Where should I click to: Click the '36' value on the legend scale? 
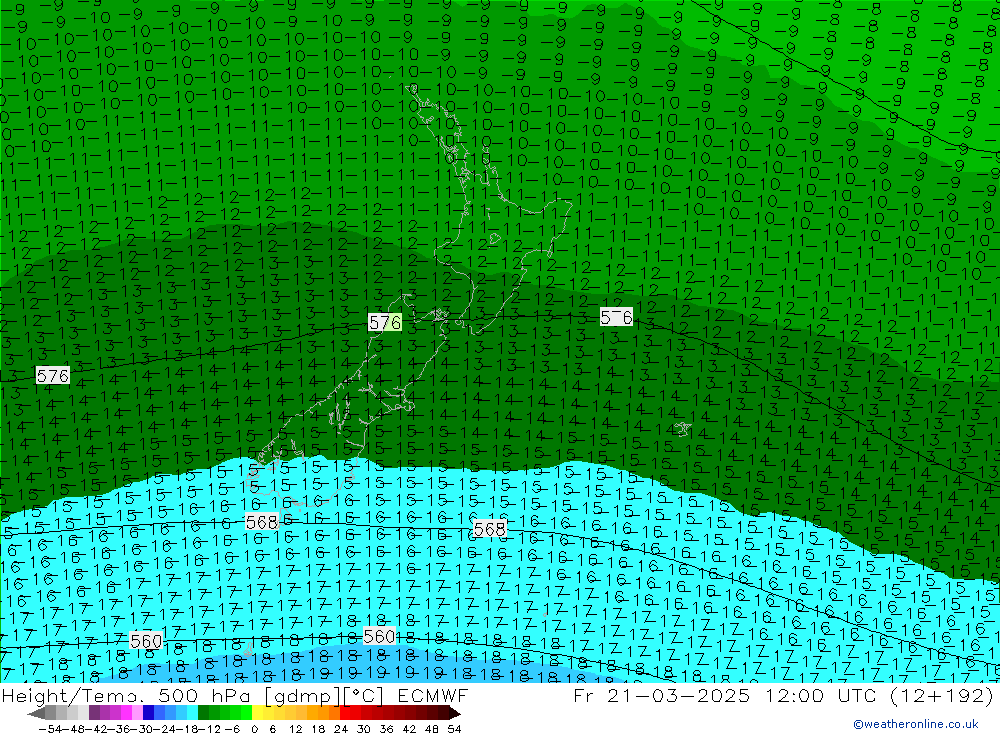tap(386, 729)
